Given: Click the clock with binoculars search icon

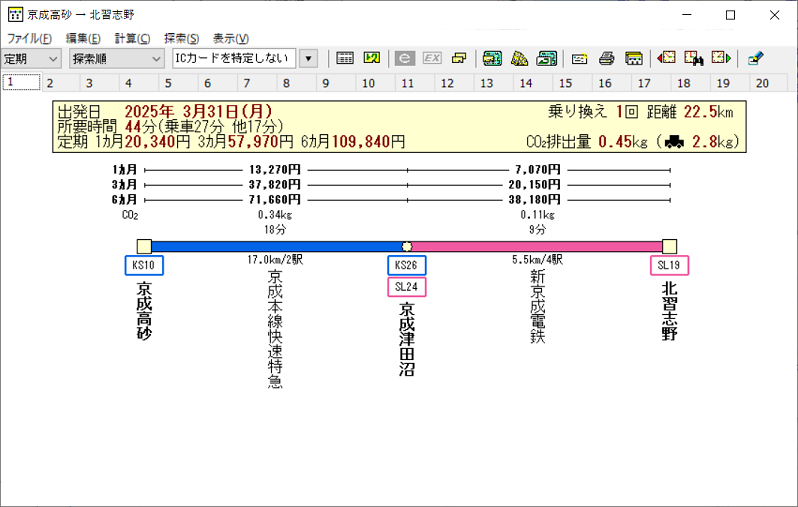Looking at the screenshot, I should pyautogui.click(x=694, y=59).
